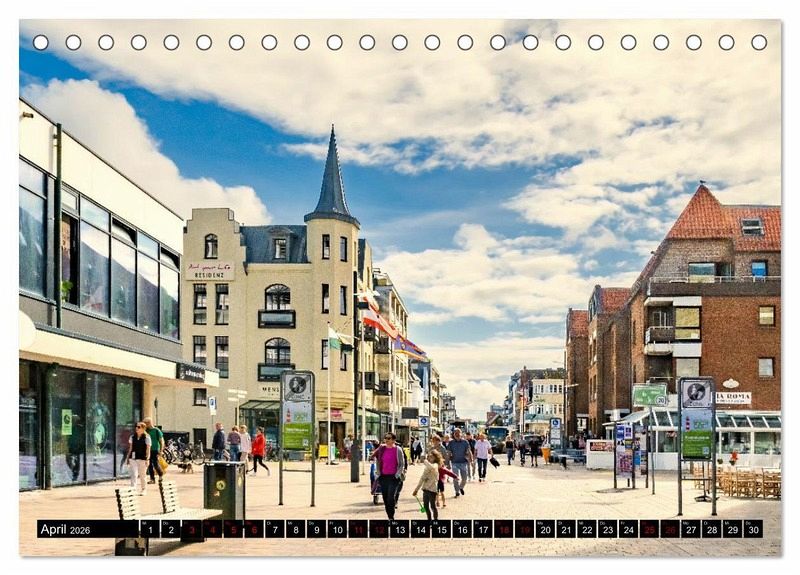Click the trash bin beside the bench
The height and width of the screenshot is (575, 800).
[x=224, y=489]
